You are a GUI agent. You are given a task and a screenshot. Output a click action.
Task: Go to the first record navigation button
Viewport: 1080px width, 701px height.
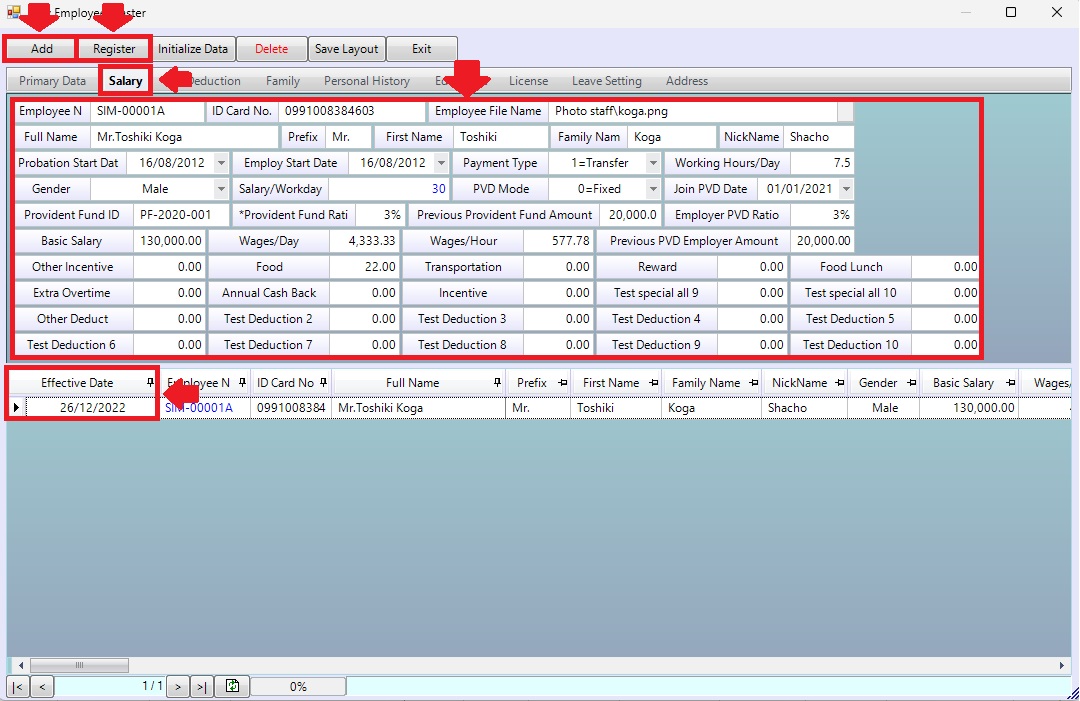coord(18,686)
